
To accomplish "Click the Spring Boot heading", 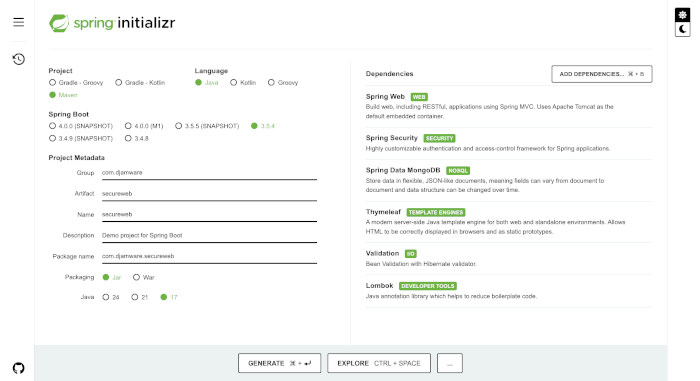I will (69, 114).
